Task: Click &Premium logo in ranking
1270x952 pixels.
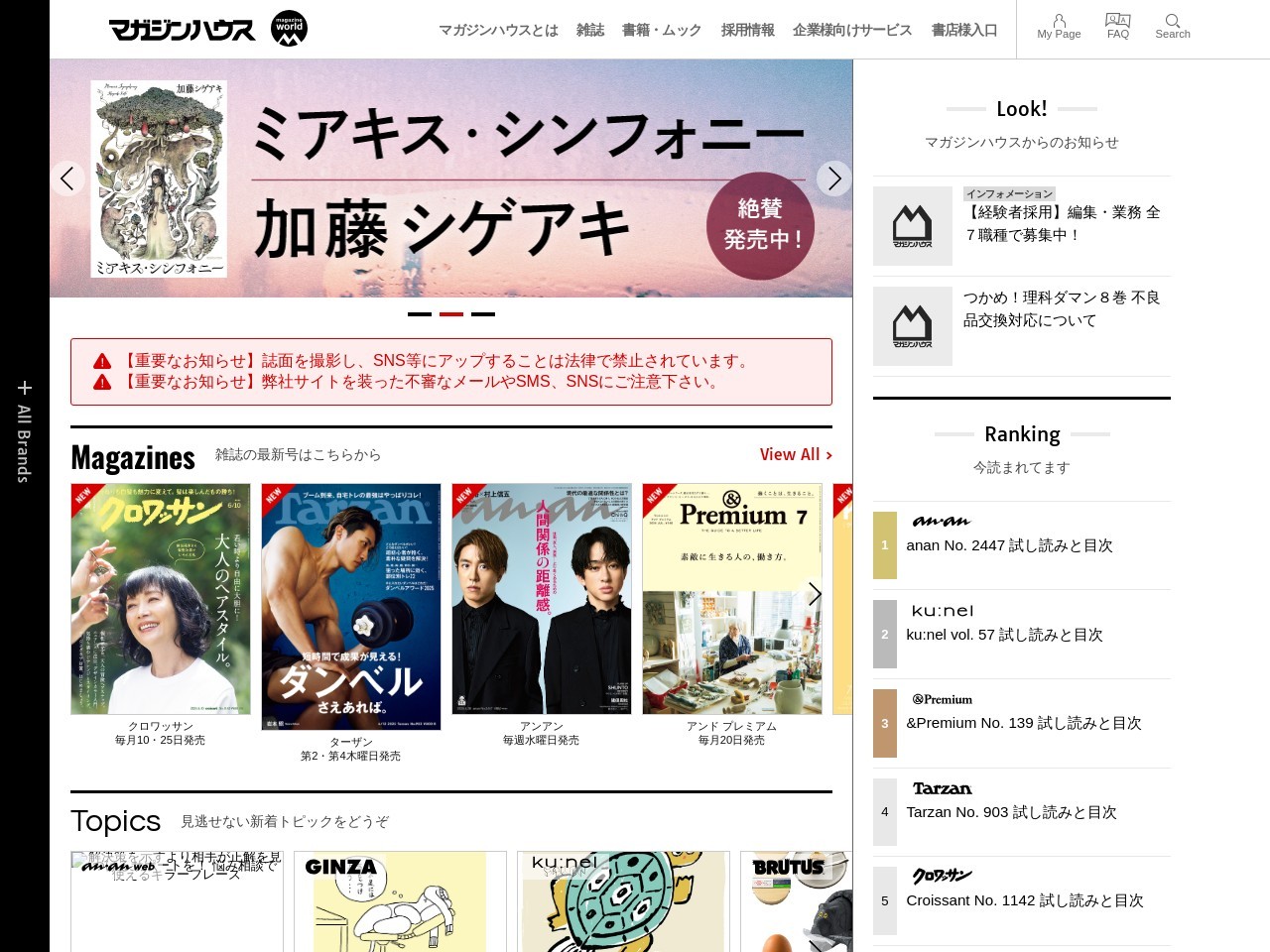Action: 942,699
